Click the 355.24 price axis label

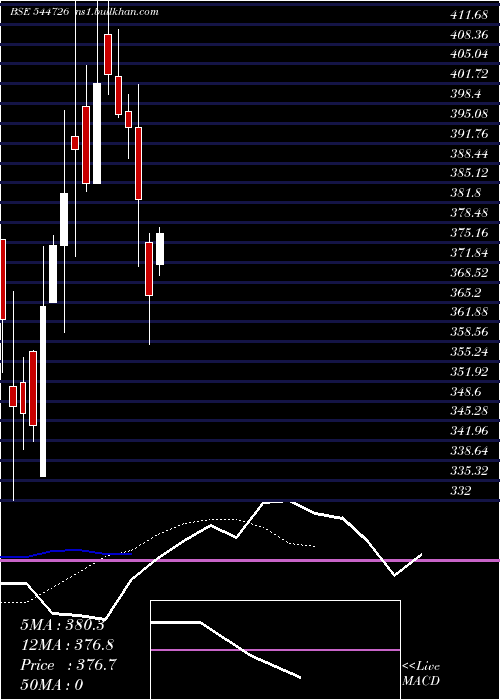coord(469,351)
